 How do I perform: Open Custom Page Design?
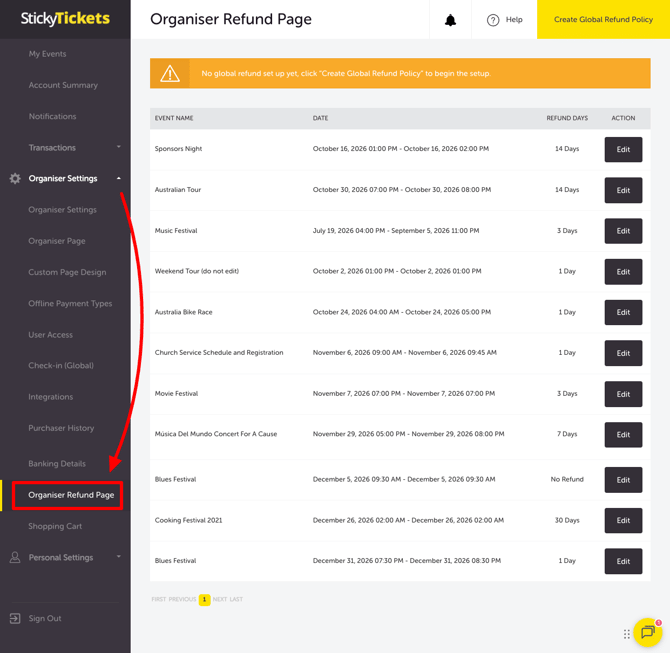[x=67, y=272]
